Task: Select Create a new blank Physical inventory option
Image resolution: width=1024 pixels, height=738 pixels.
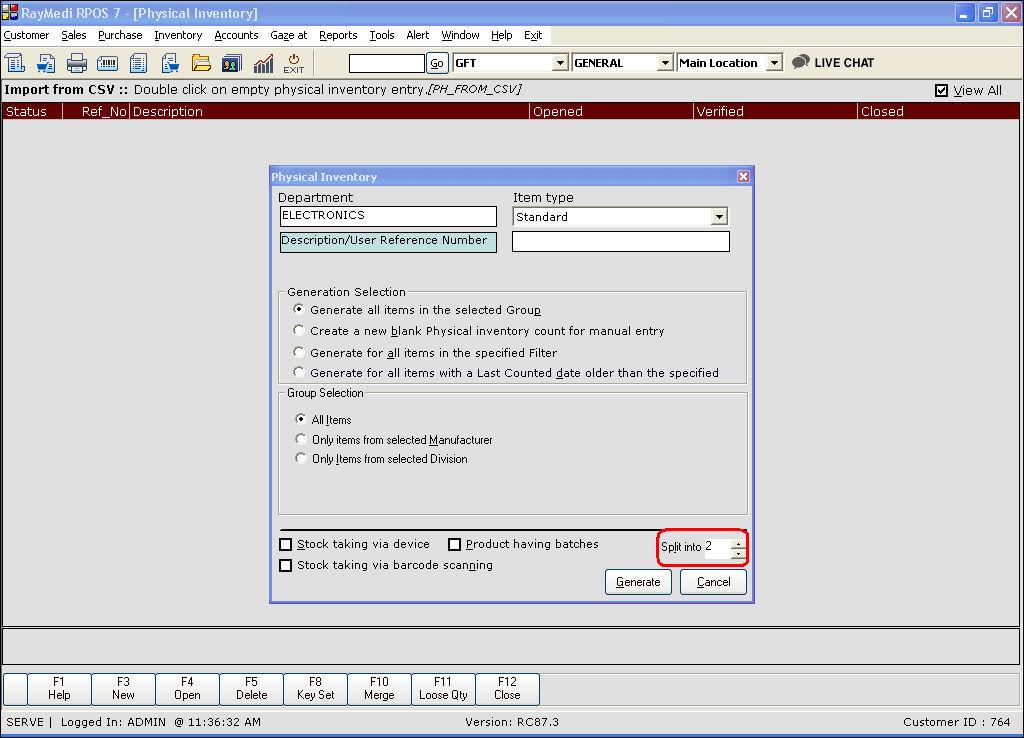Action: pyautogui.click(x=299, y=330)
